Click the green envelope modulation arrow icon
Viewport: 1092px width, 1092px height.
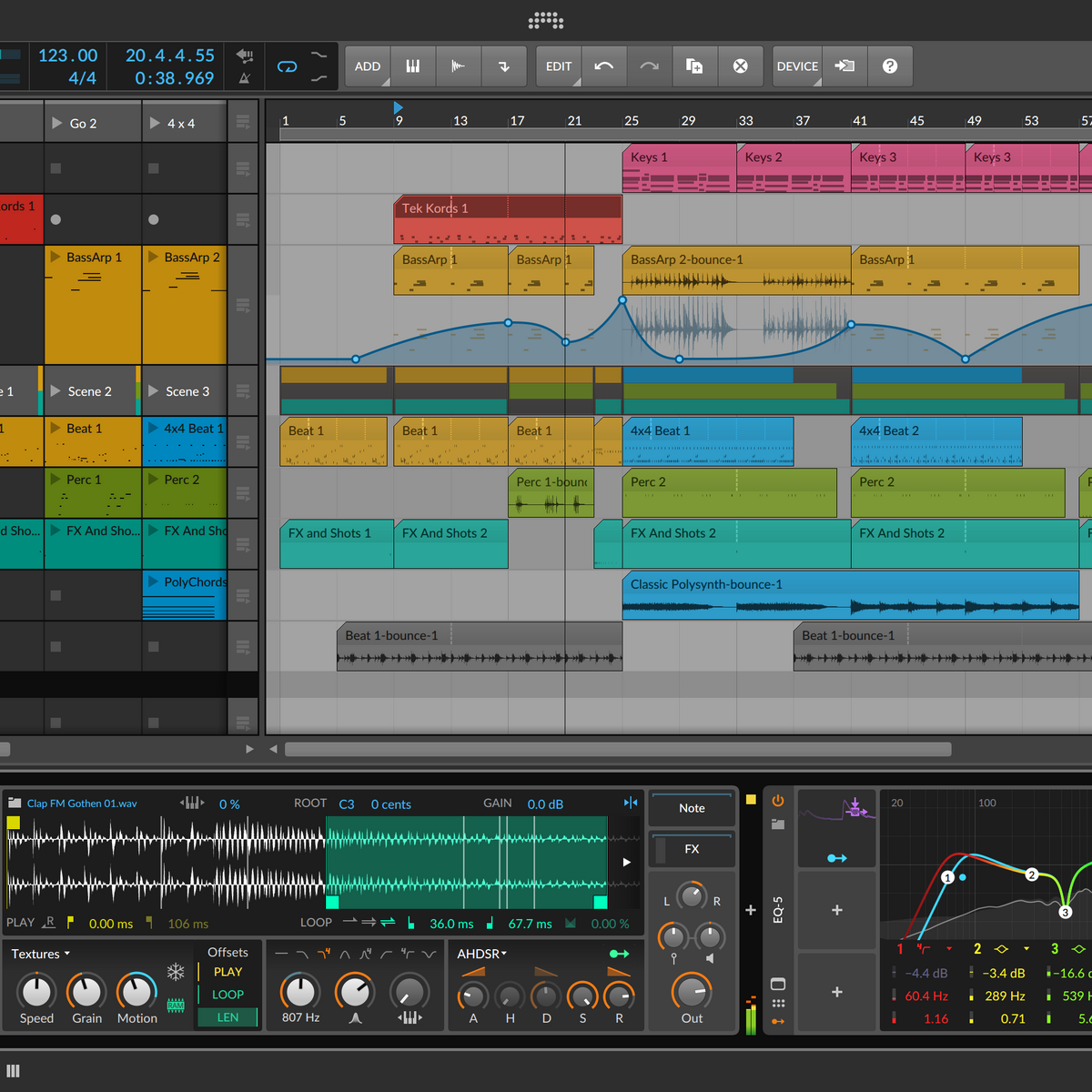[x=619, y=954]
